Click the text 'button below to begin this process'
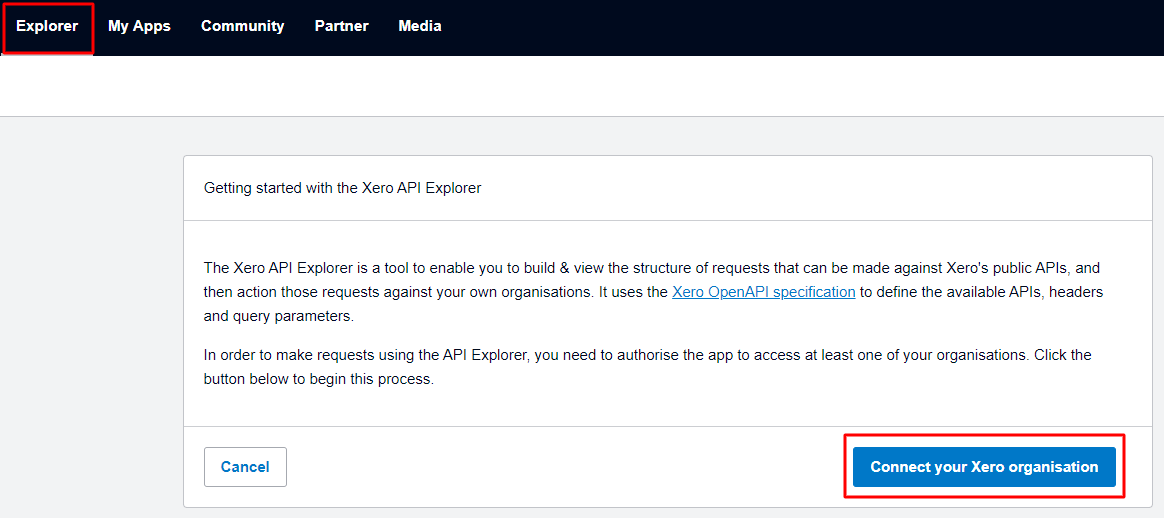Image resolution: width=1164 pixels, height=518 pixels. 318,380
